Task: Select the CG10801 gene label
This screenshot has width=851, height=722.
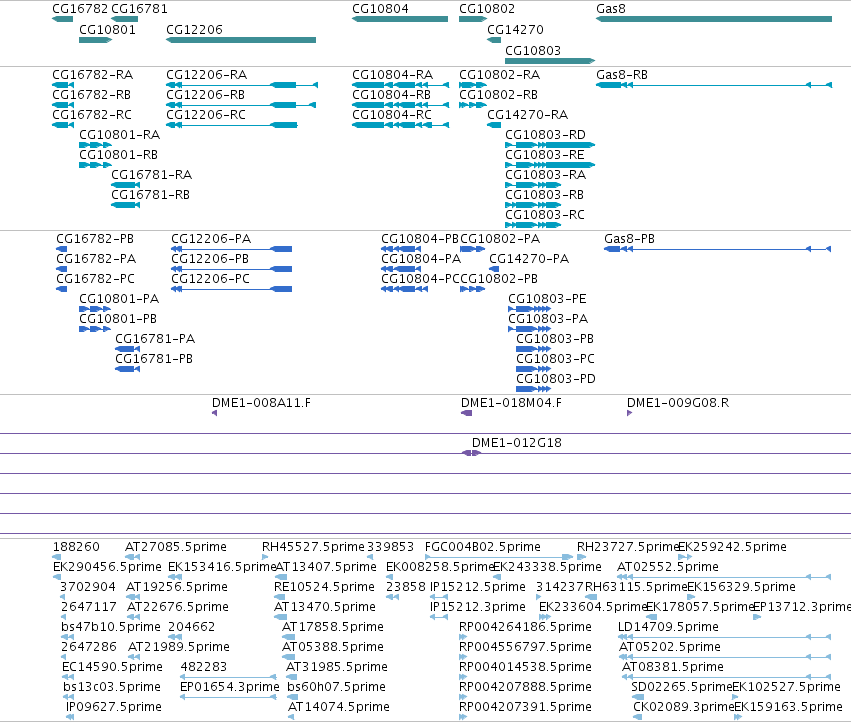Action: point(107,29)
